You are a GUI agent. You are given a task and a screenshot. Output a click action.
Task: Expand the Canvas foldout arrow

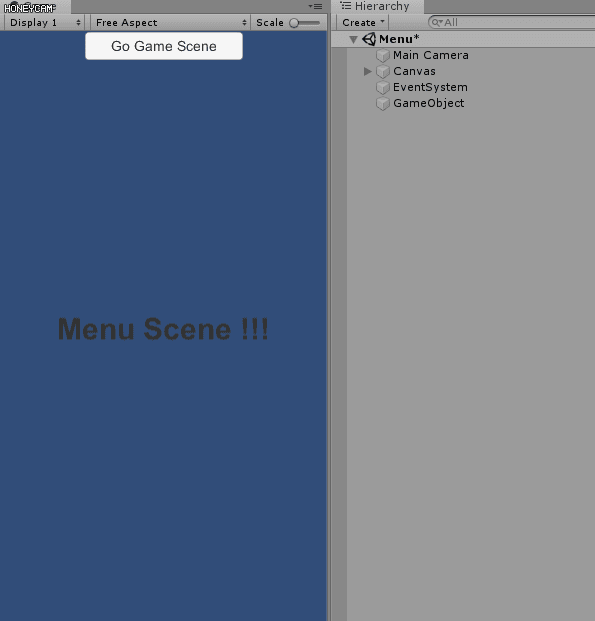(x=368, y=71)
